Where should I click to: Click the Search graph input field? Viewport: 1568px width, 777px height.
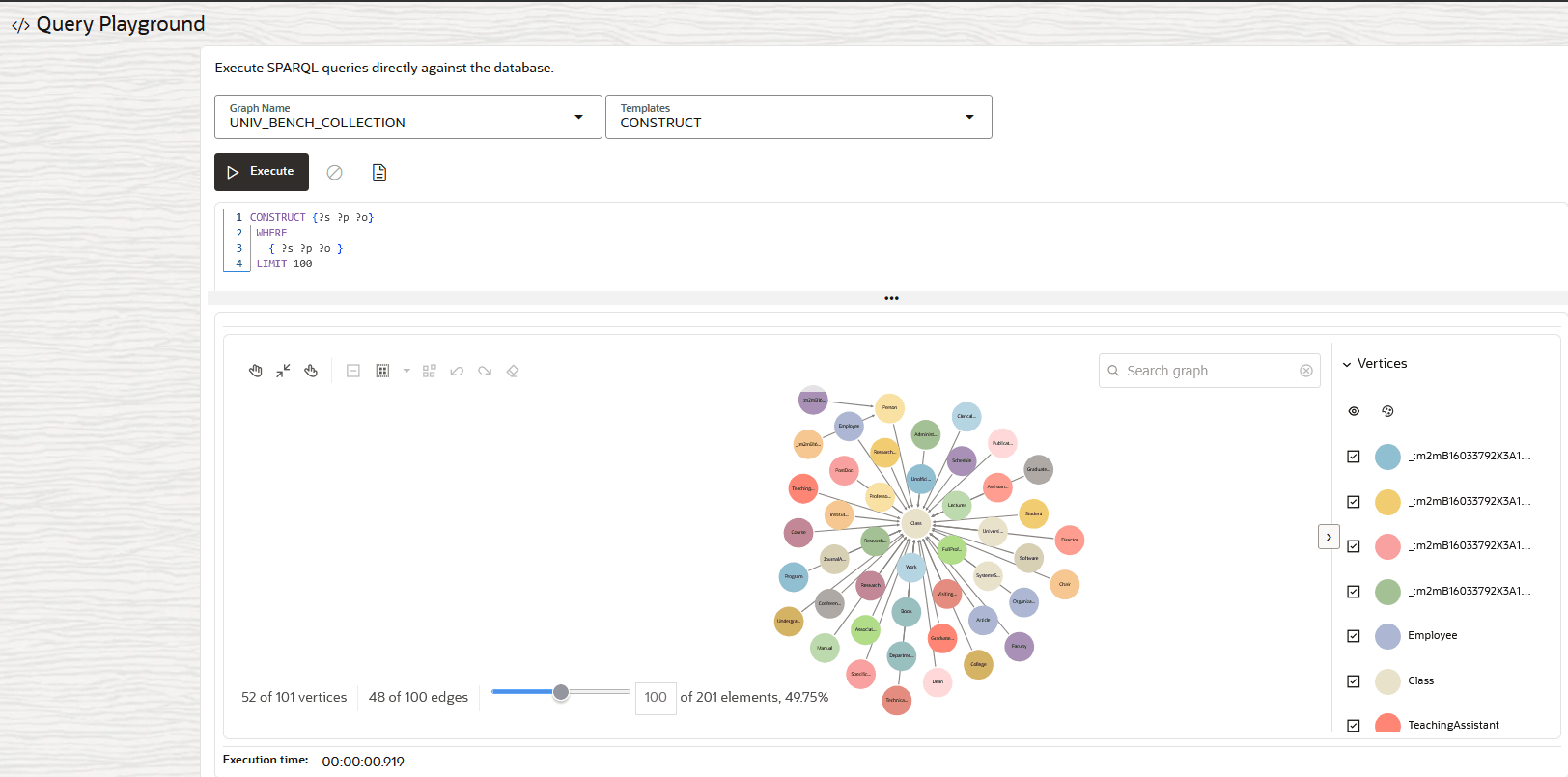(x=1210, y=371)
